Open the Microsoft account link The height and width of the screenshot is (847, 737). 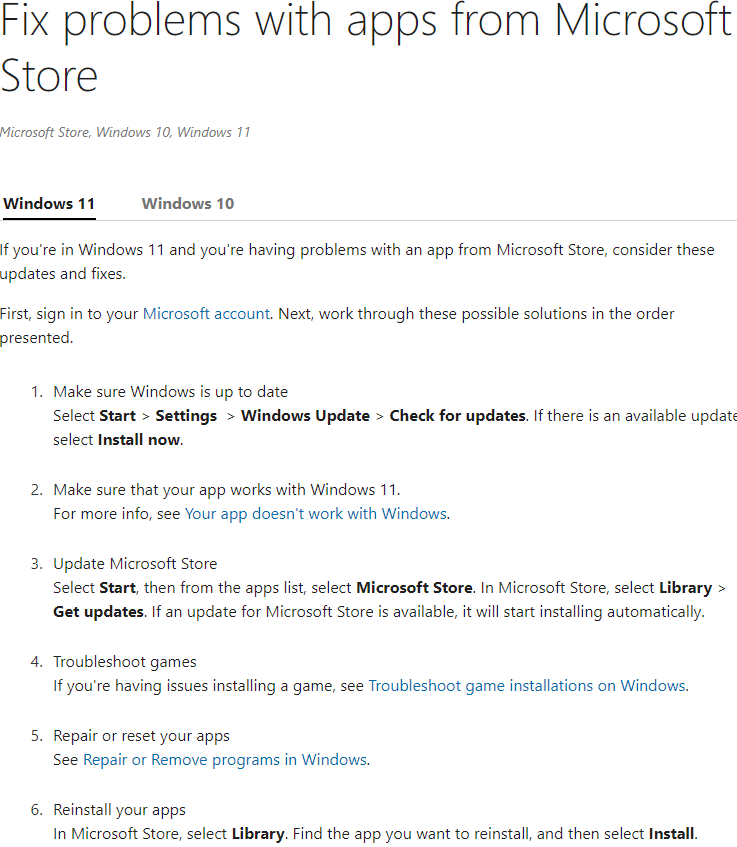(x=206, y=314)
